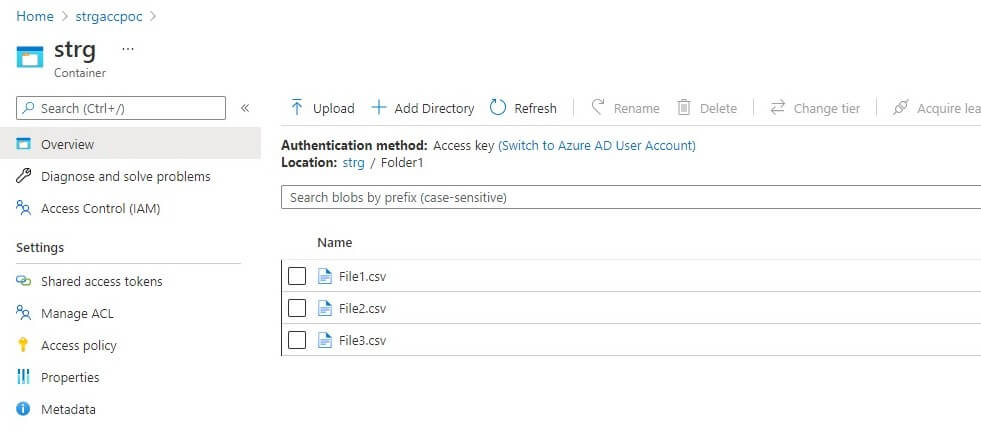Viewport: 981px width, 445px height.
Task: Click the Access policy key icon
Action: [x=24, y=345]
